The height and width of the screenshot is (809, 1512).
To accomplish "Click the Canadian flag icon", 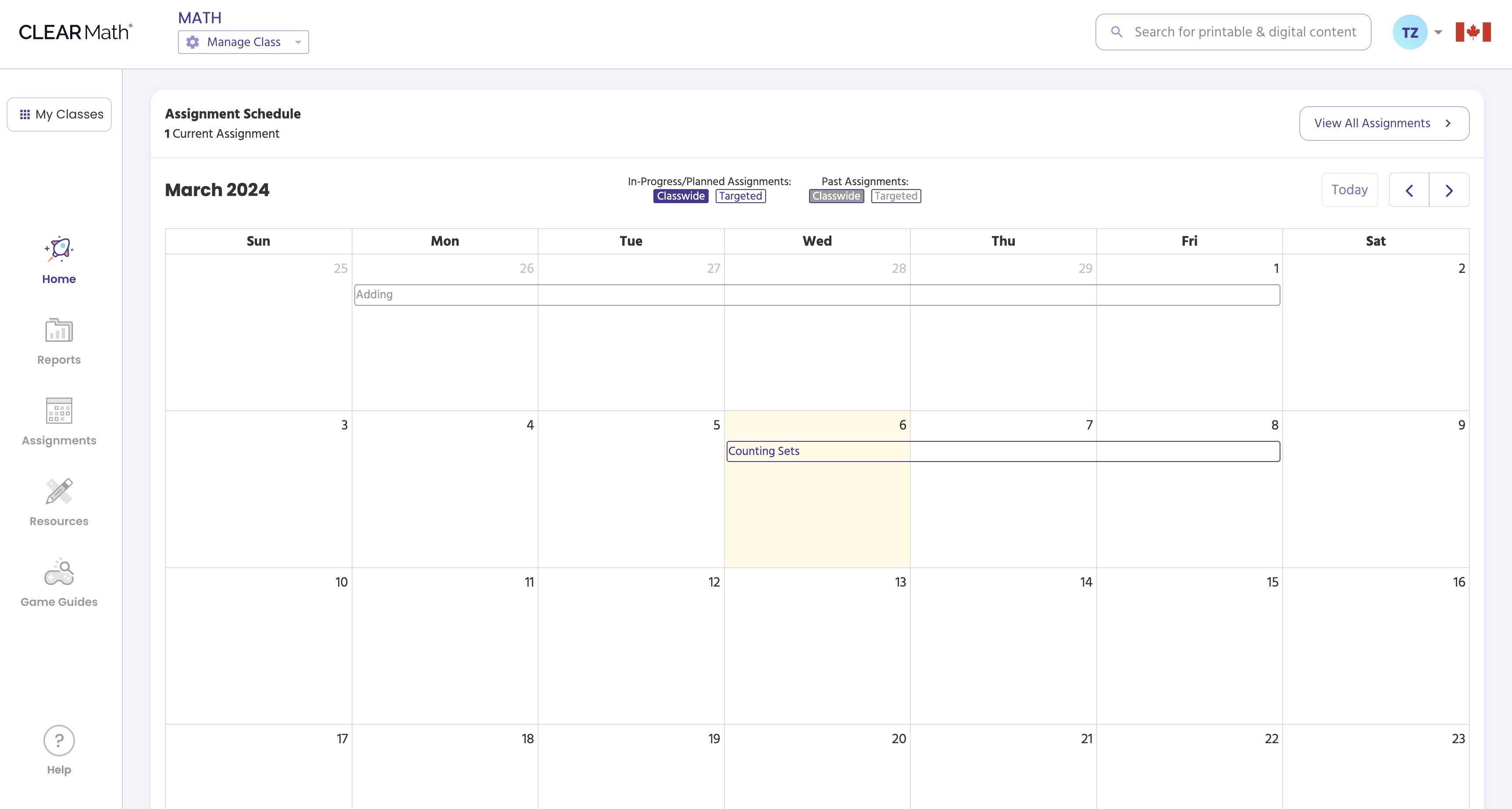I will [x=1473, y=32].
